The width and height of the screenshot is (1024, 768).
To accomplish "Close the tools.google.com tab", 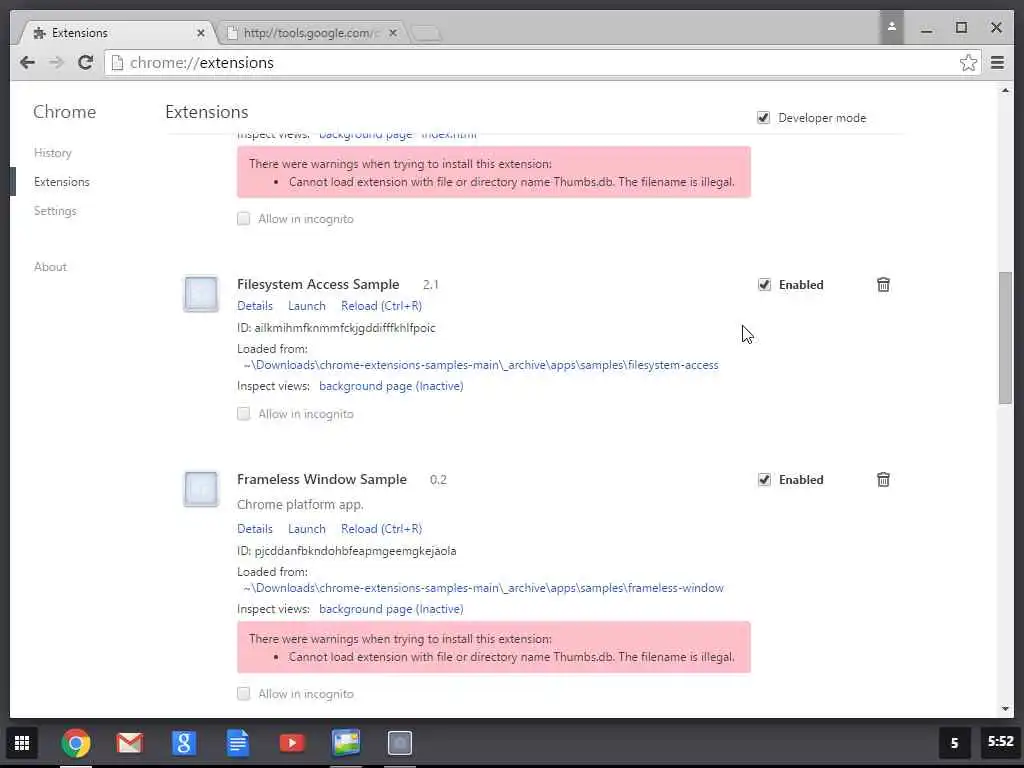I will (392, 33).
